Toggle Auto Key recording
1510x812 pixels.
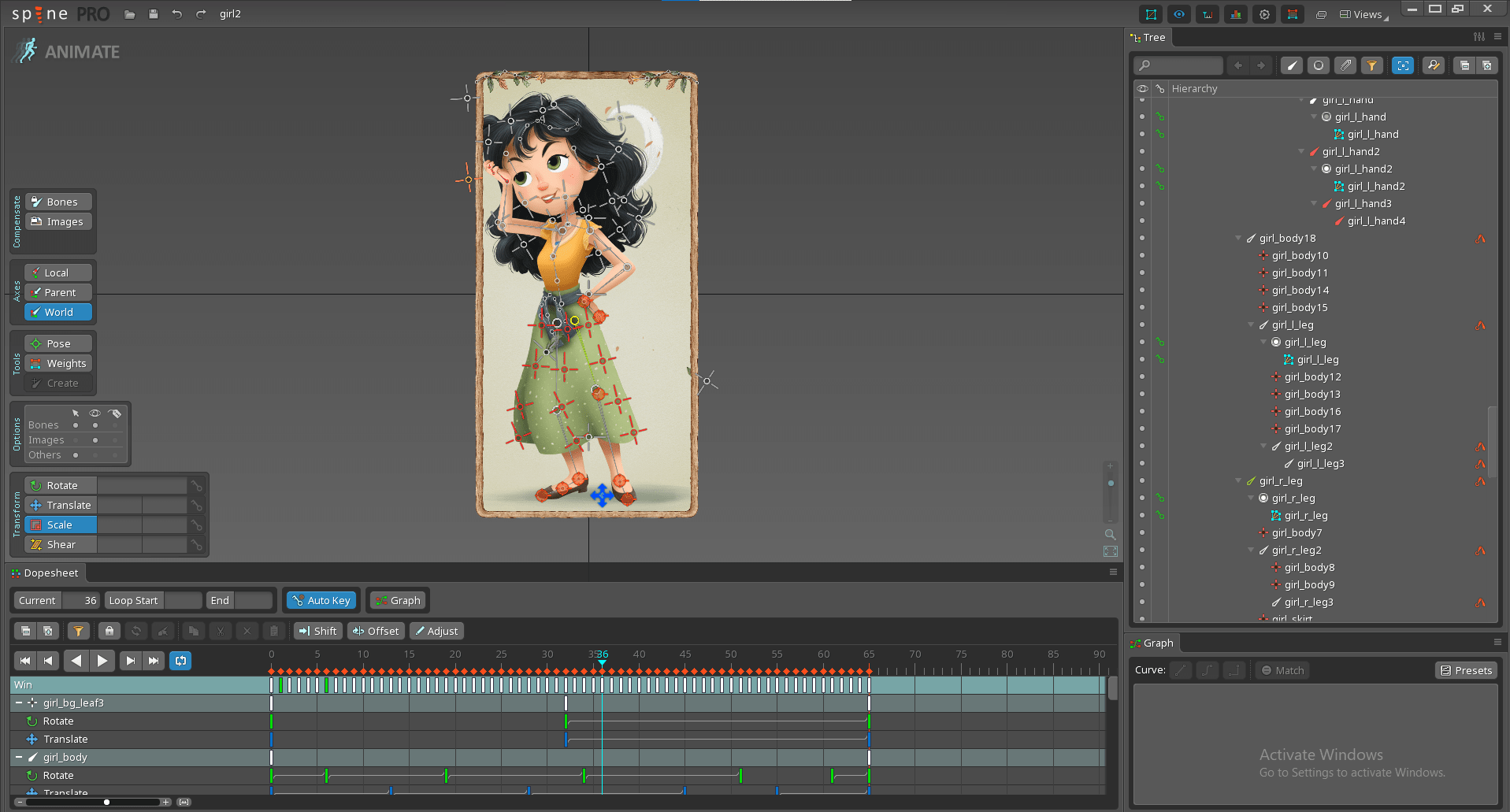(321, 600)
